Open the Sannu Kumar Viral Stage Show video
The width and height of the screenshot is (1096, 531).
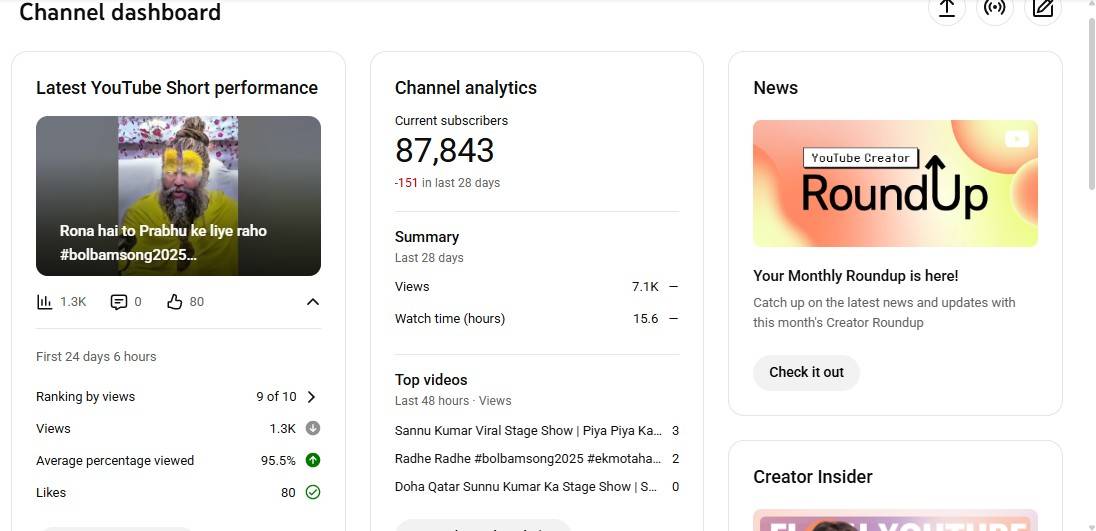point(528,431)
